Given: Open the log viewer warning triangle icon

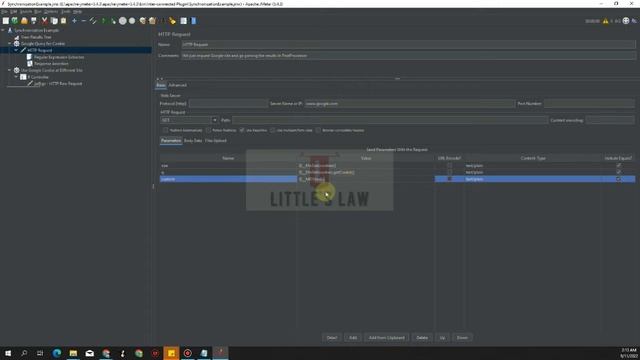Looking at the screenshot, I should coord(605,21).
